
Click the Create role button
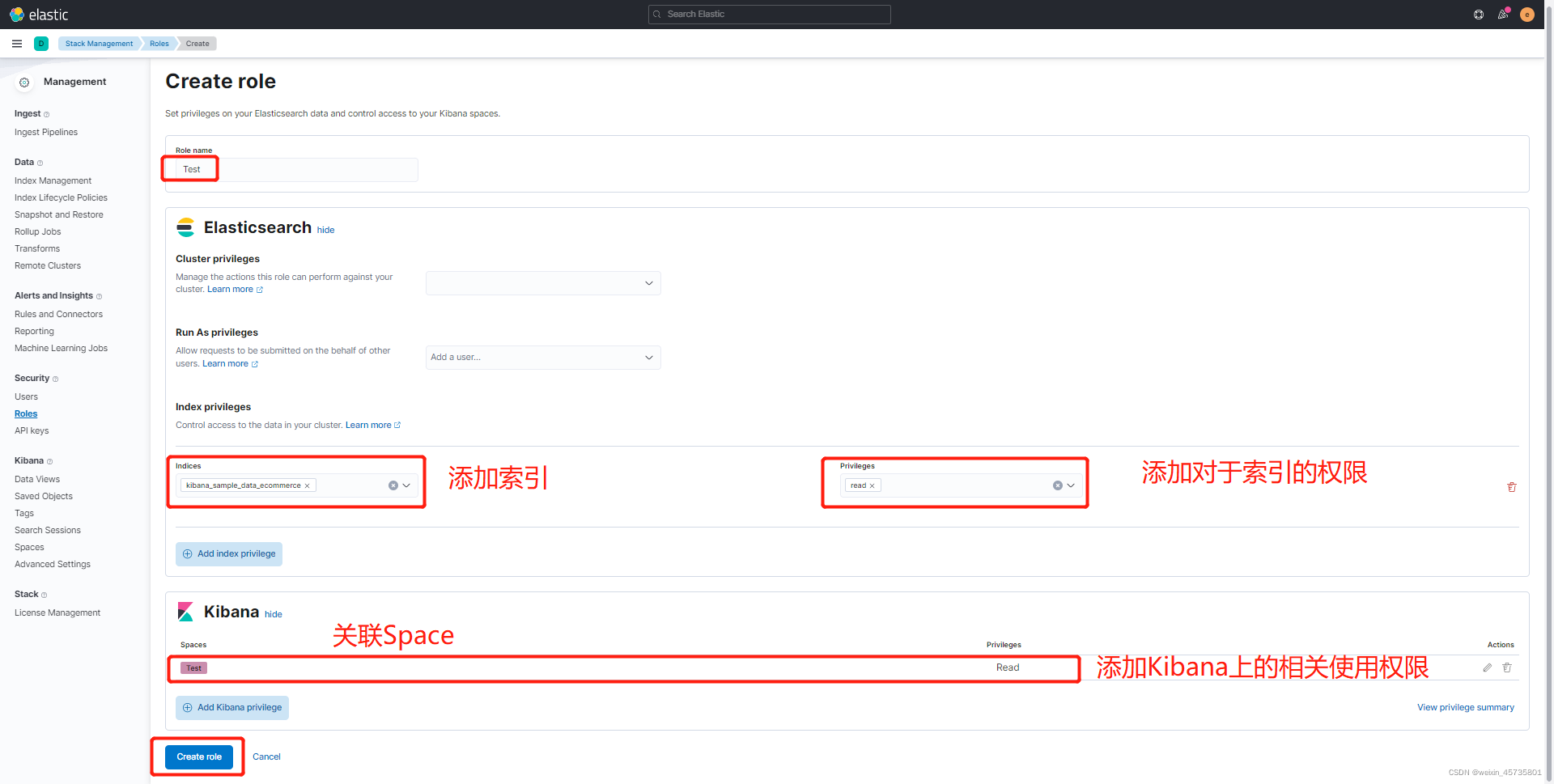point(197,756)
